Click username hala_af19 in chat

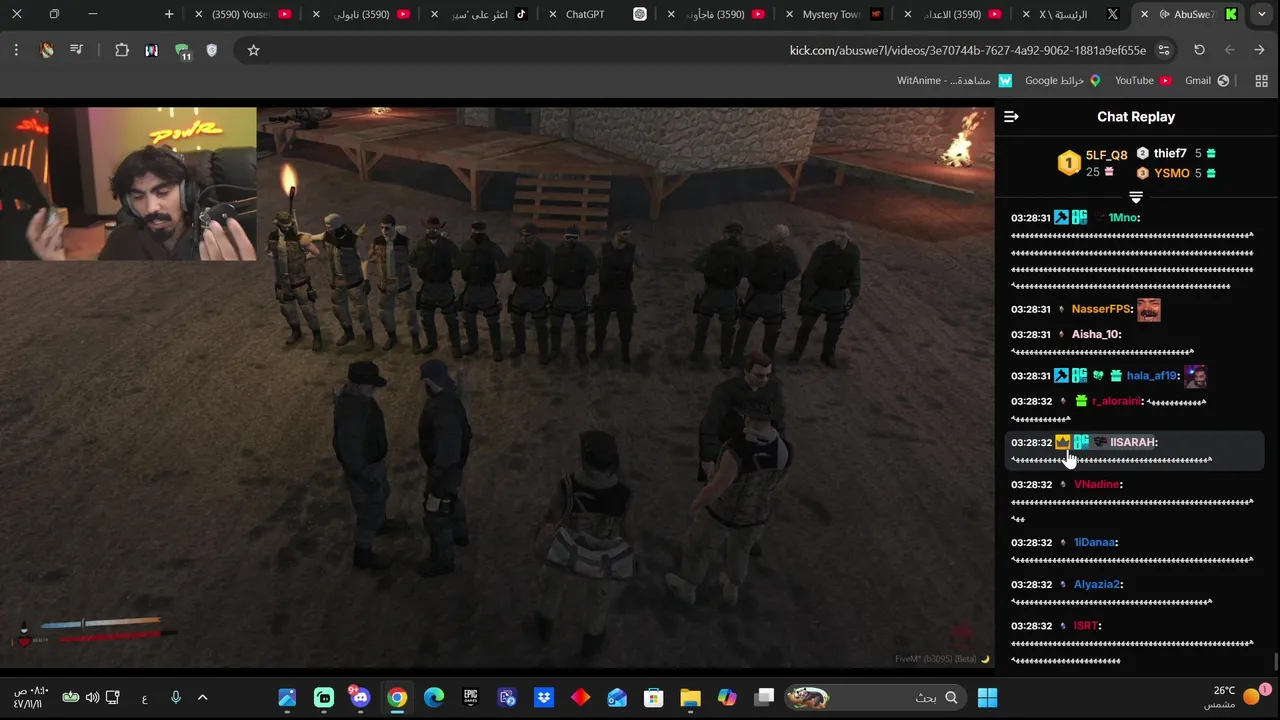1152,376
